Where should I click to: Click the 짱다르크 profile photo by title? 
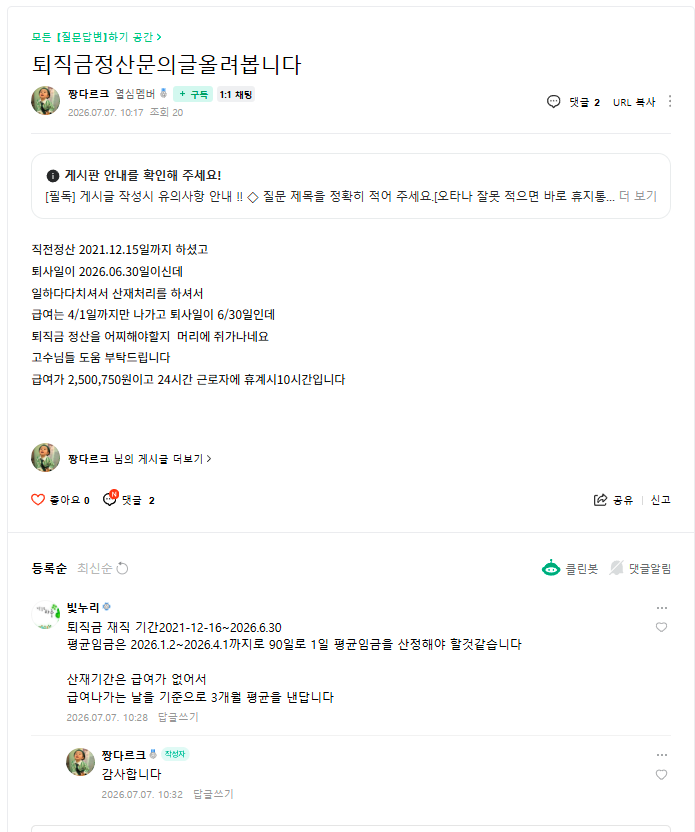[45, 100]
